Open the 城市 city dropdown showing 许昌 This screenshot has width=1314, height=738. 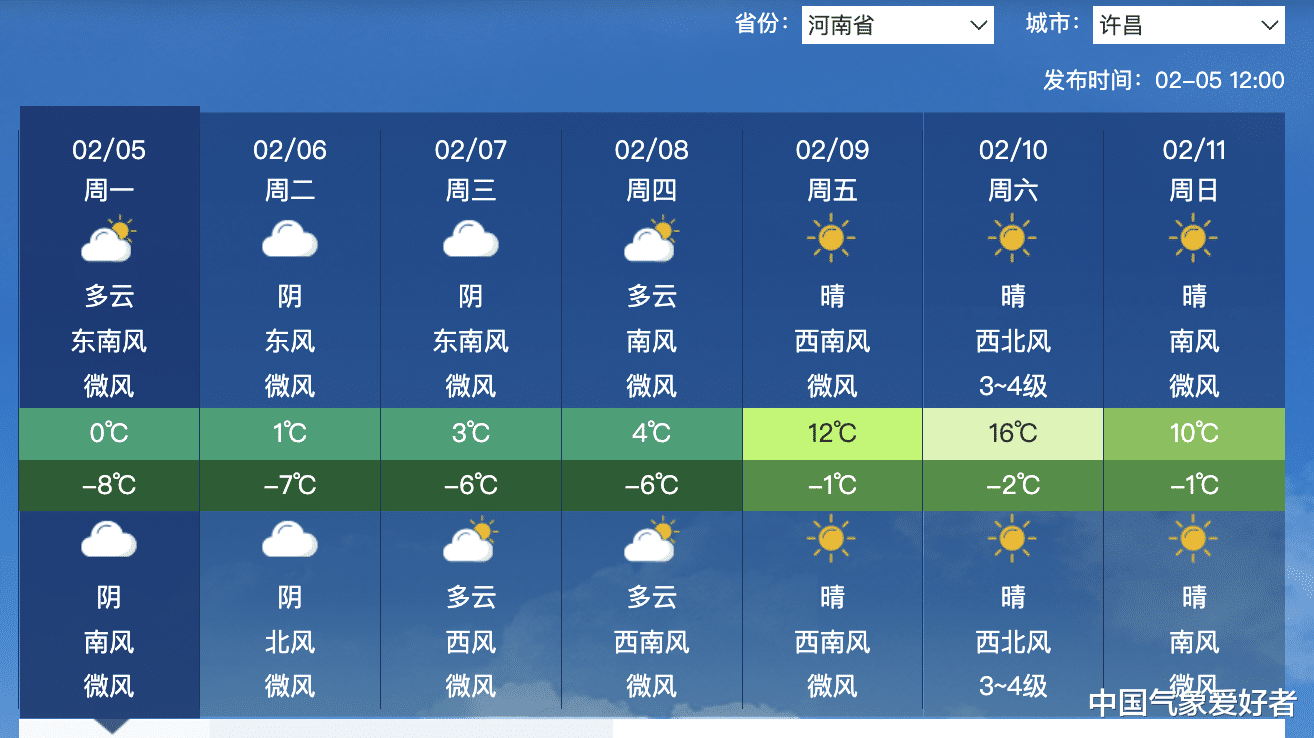click(x=1188, y=25)
